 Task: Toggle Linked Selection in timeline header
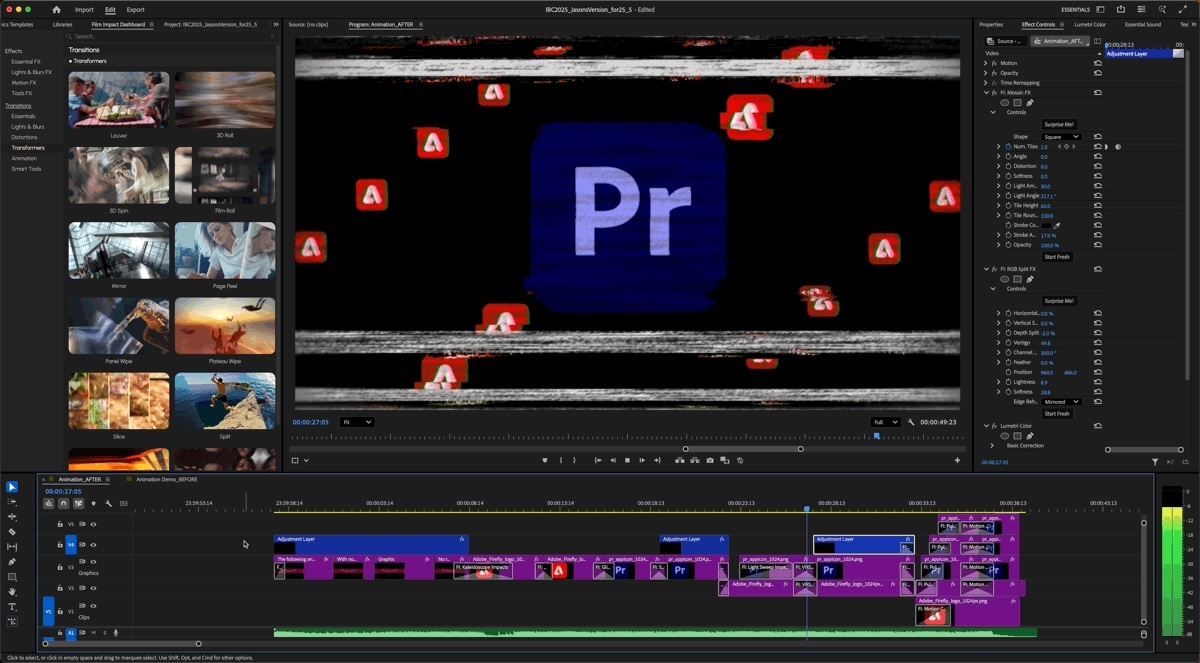coord(78,503)
